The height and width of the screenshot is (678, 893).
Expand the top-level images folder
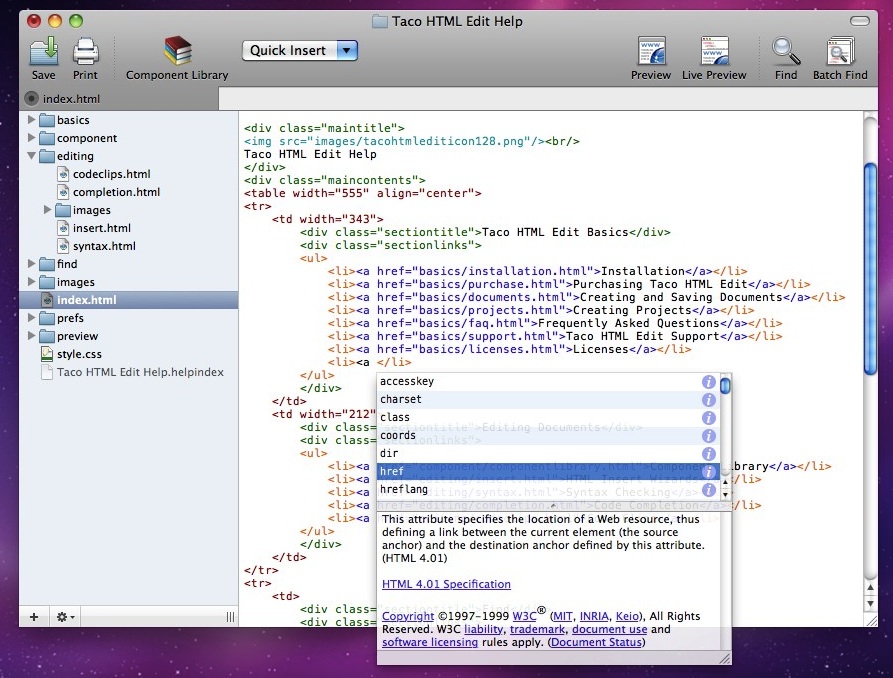click(31, 281)
